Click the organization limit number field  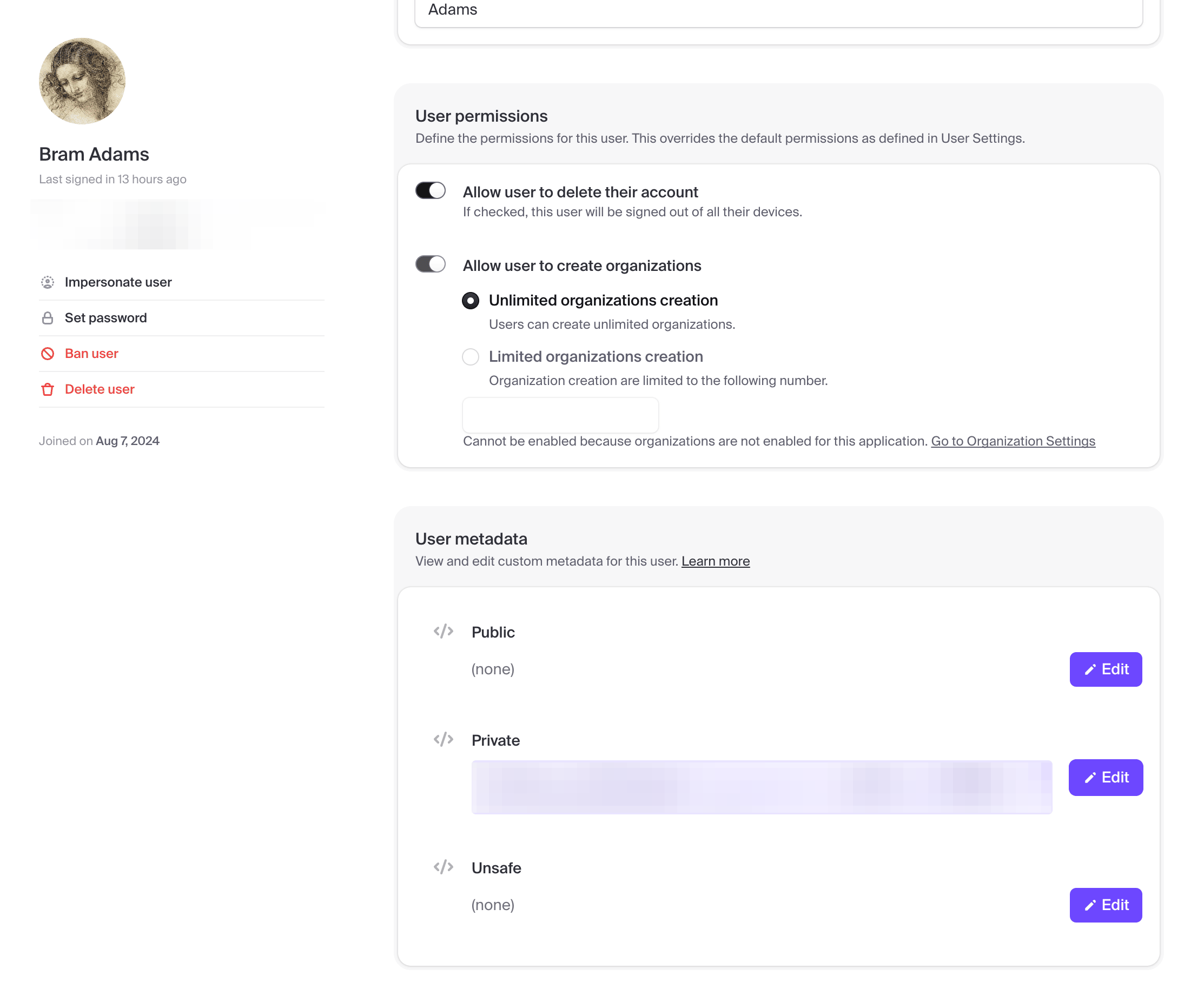tap(560, 415)
